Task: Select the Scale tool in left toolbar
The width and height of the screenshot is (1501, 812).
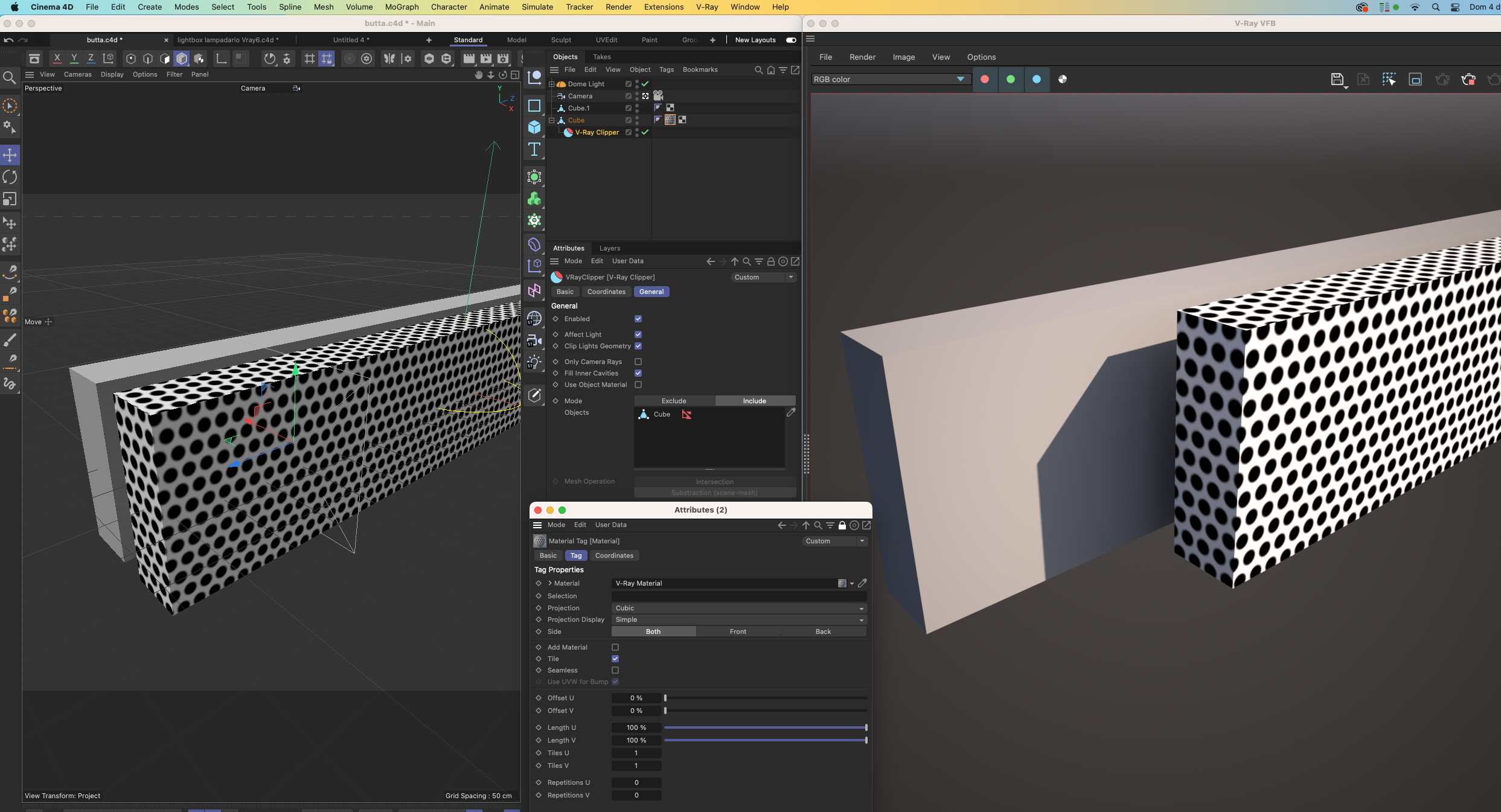Action: pyautogui.click(x=10, y=199)
